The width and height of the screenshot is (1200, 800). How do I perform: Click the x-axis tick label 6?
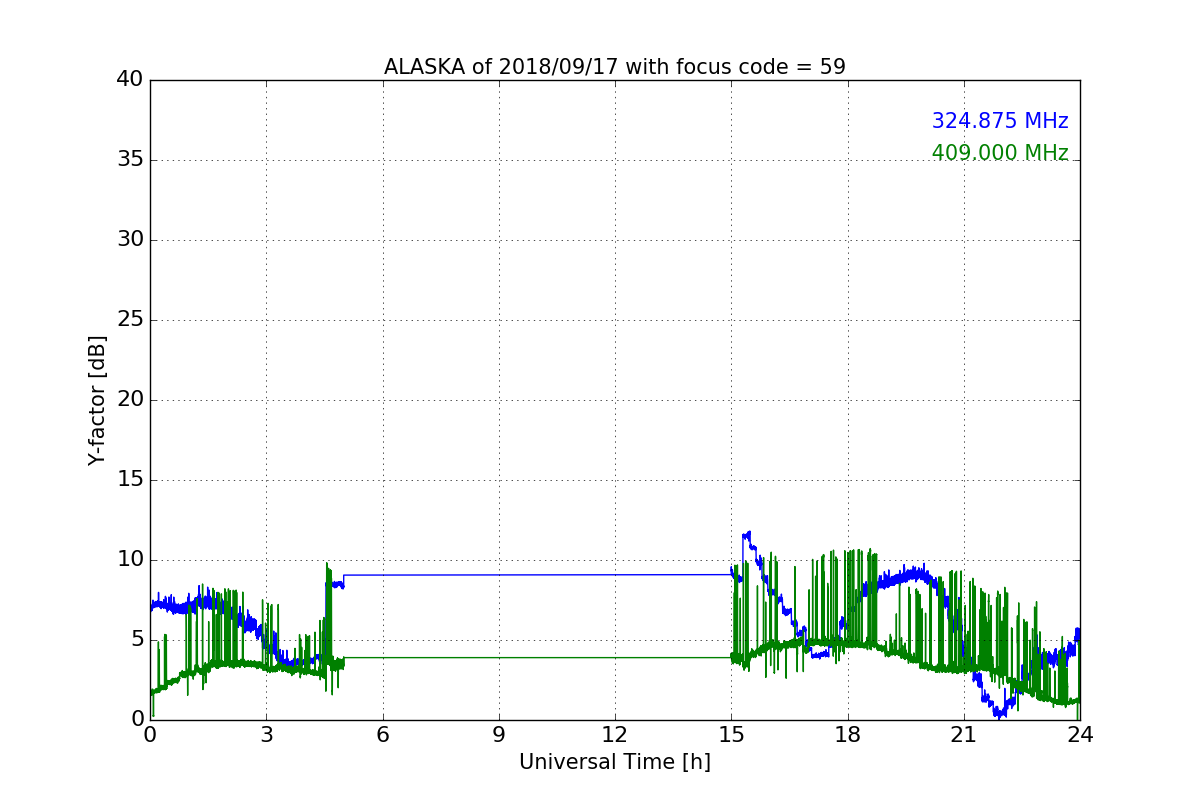(382, 735)
